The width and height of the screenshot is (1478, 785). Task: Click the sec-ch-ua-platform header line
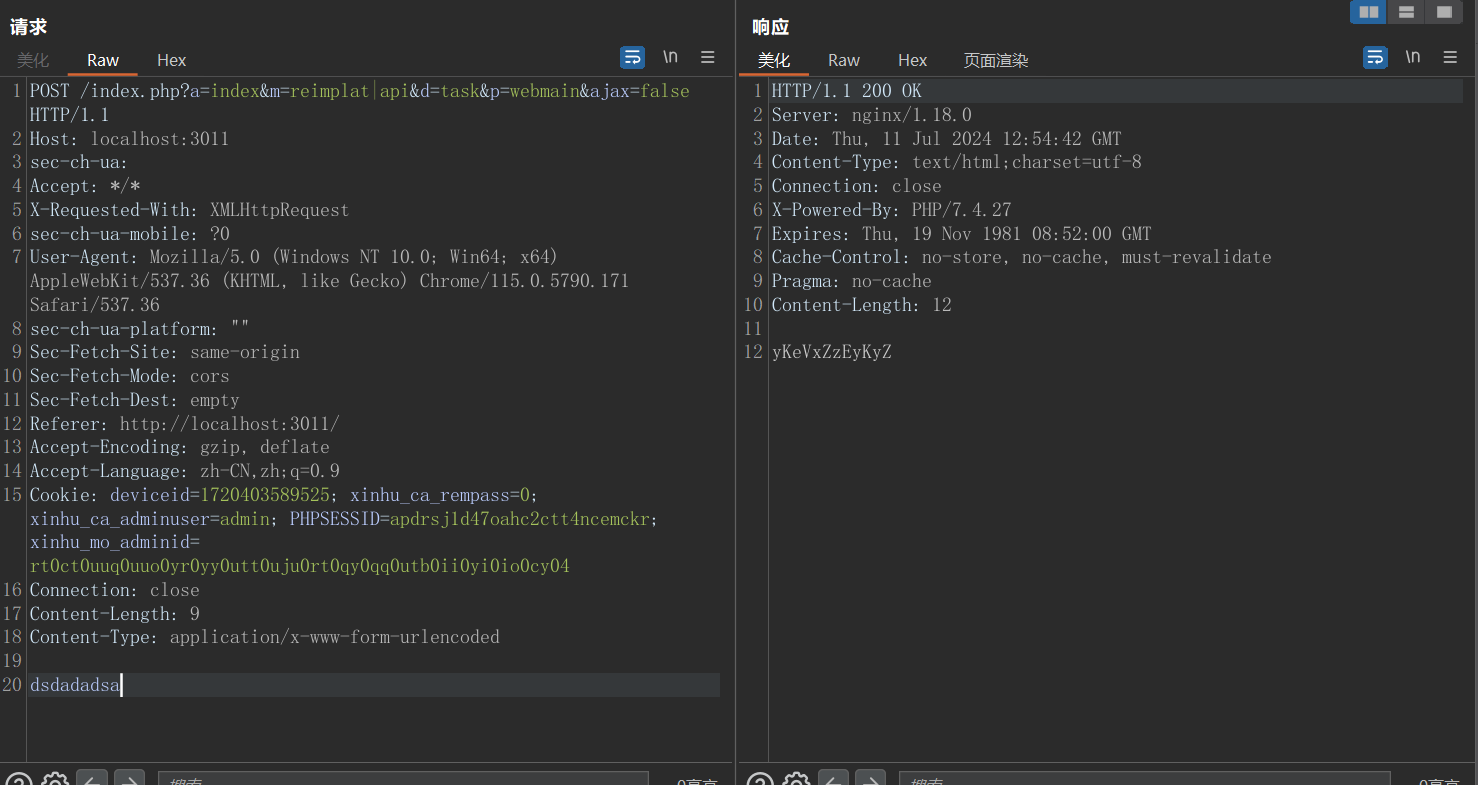click(x=140, y=329)
